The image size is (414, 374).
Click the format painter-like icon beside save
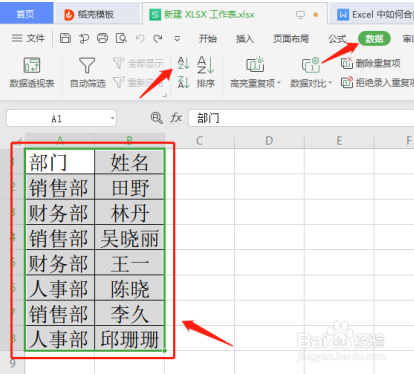[x=84, y=39]
